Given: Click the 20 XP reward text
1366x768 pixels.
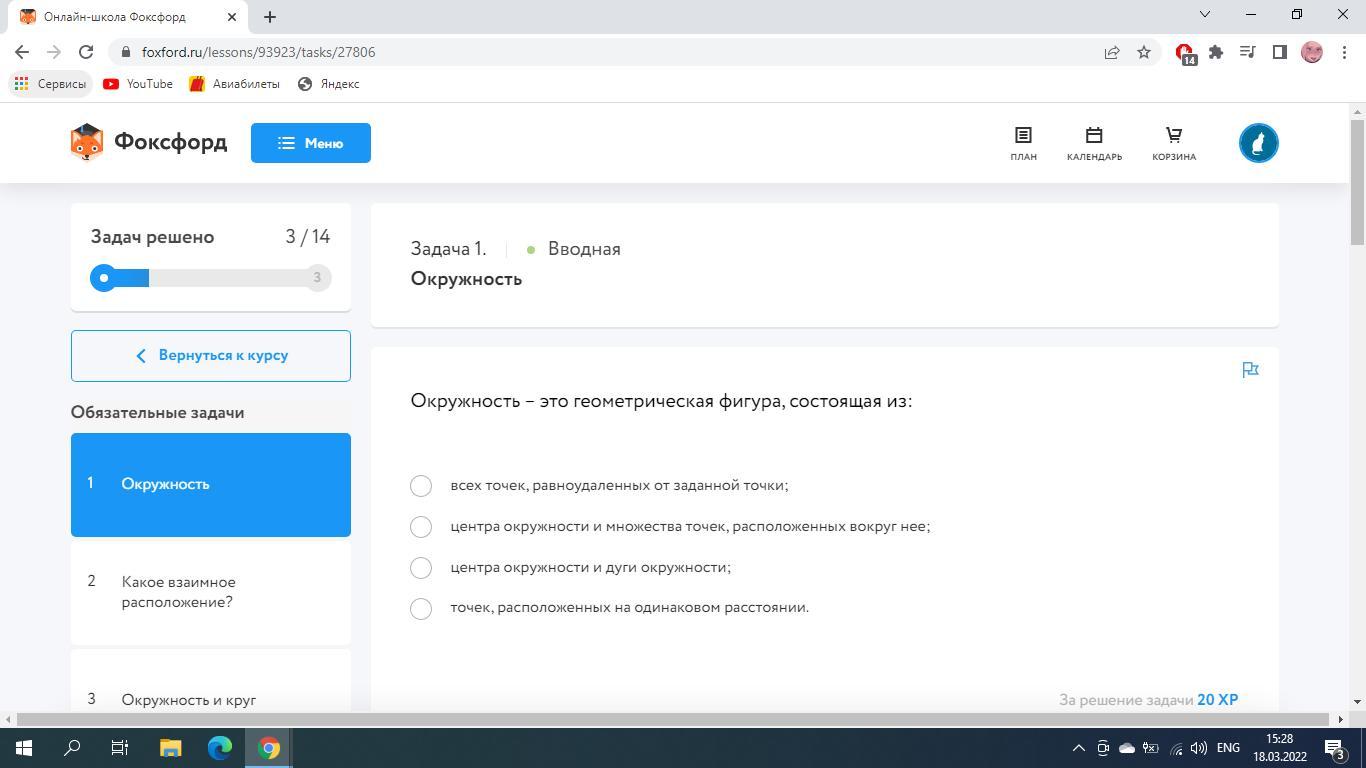Looking at the screenshot, I should (1217, 700).
